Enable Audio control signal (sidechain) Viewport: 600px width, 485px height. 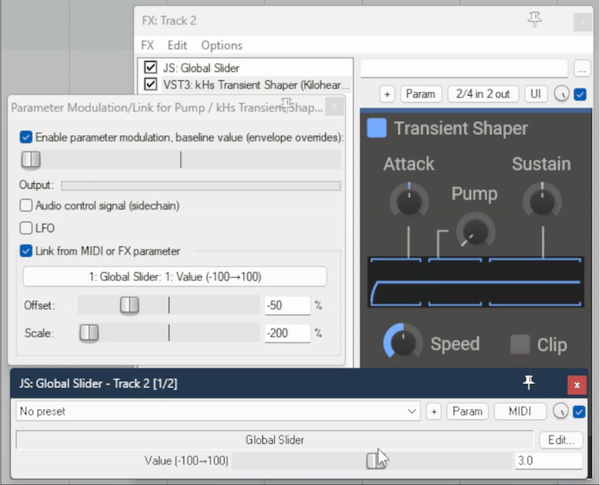point(26,205)
